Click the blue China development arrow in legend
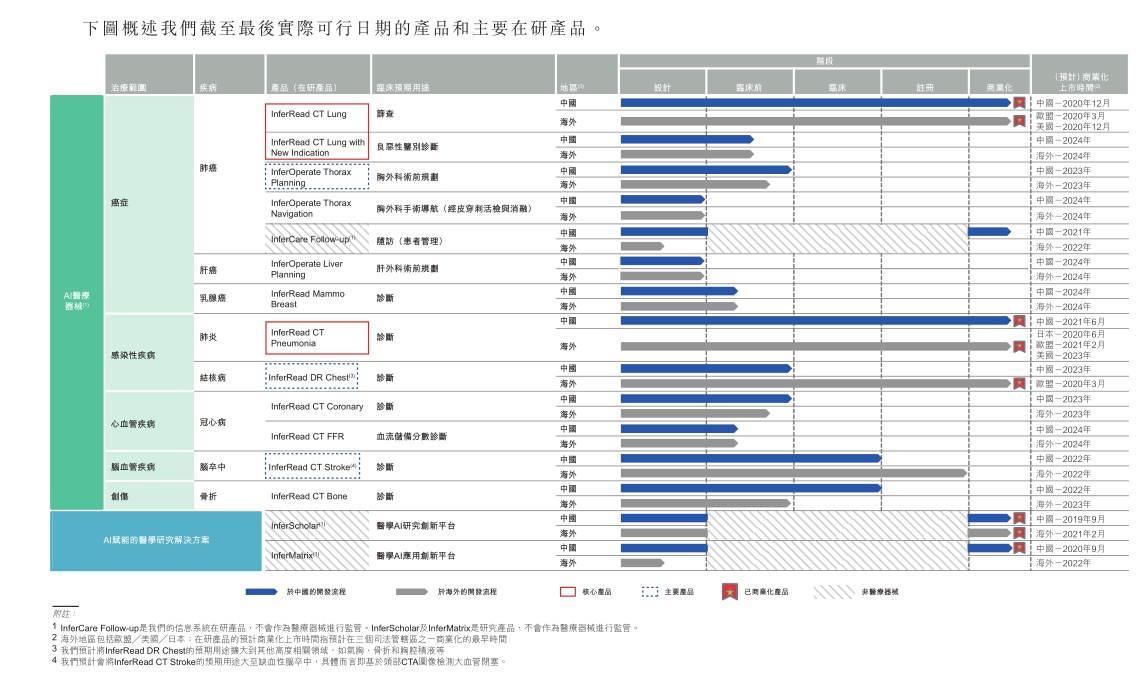Image resolution: width=1142 pixels, height=695 pixels. coord(261,592)
